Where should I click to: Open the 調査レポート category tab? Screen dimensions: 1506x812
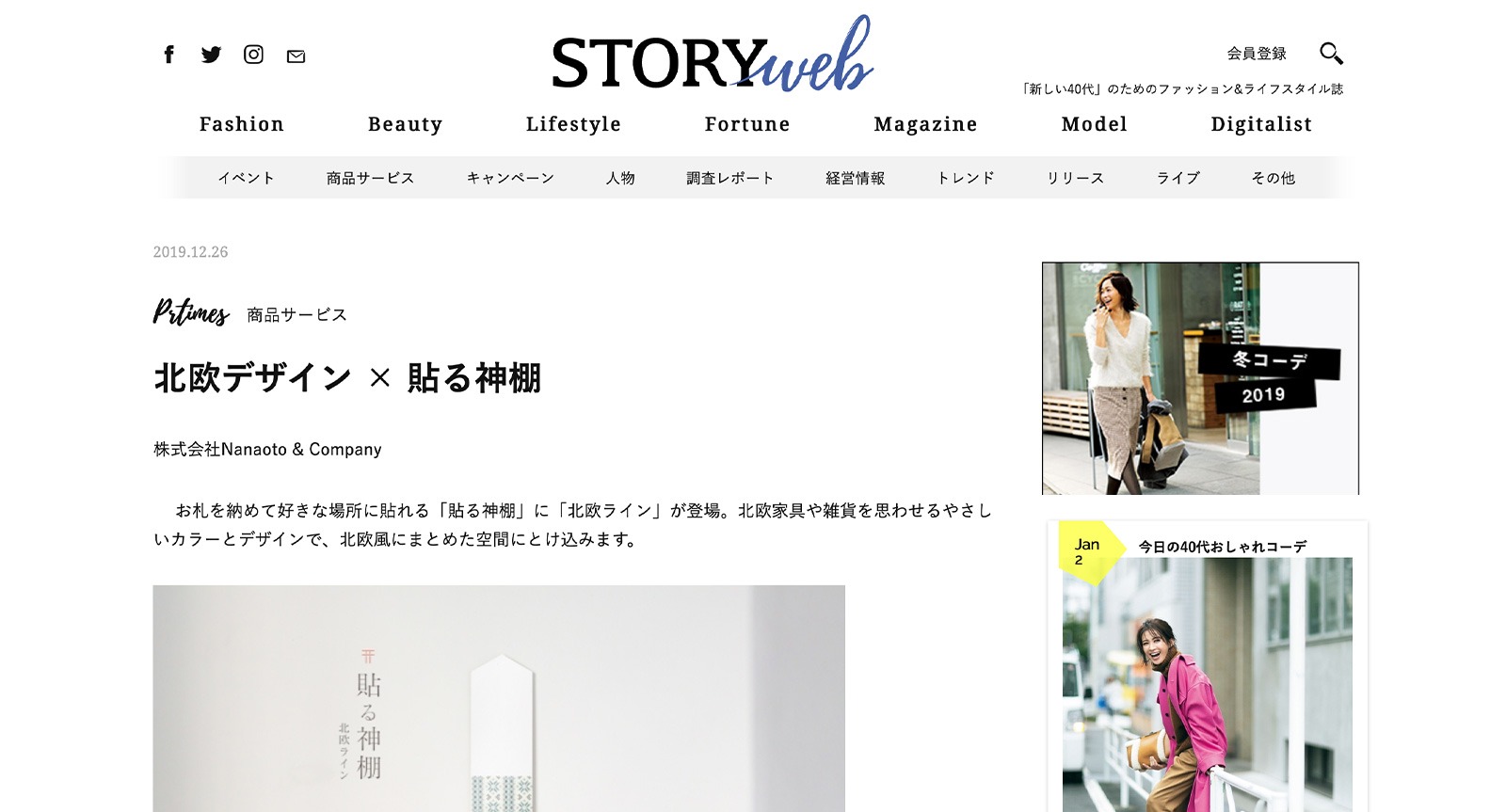[729, 178]
